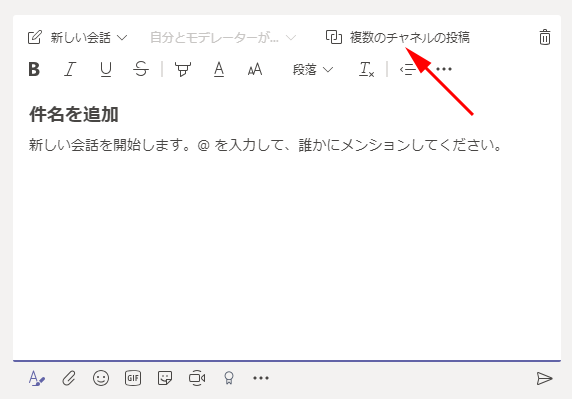
Task: Click the multi-channel post icon
Action: pos(334,37)
